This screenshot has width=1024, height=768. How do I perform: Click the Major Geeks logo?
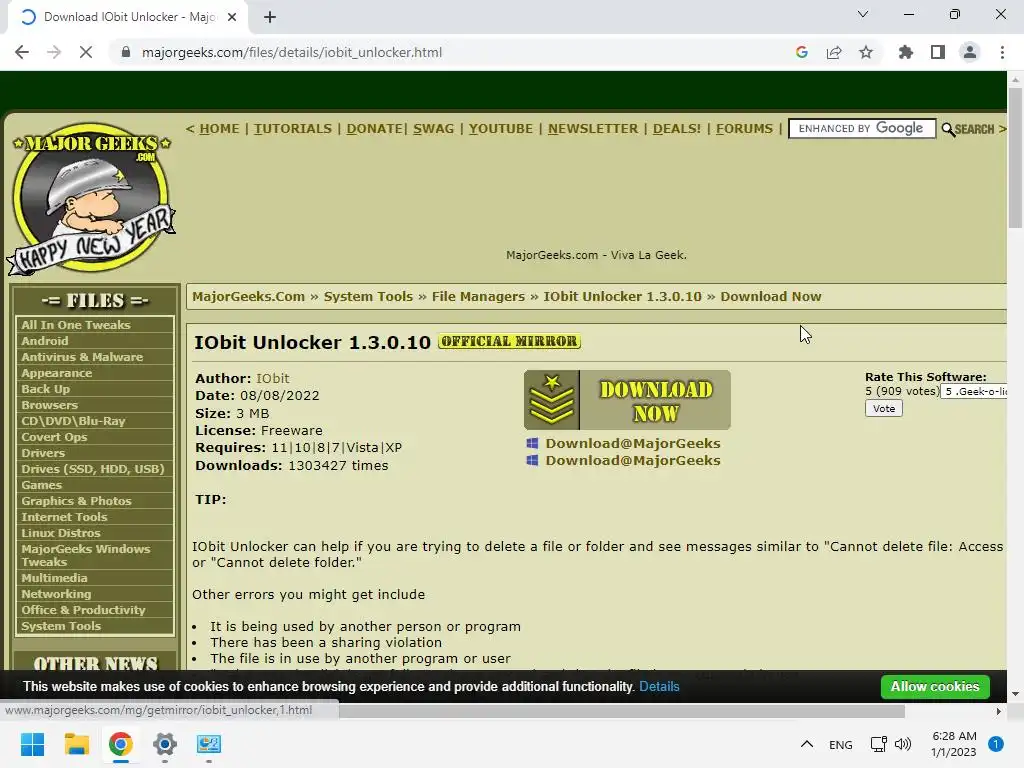point(91,198)
